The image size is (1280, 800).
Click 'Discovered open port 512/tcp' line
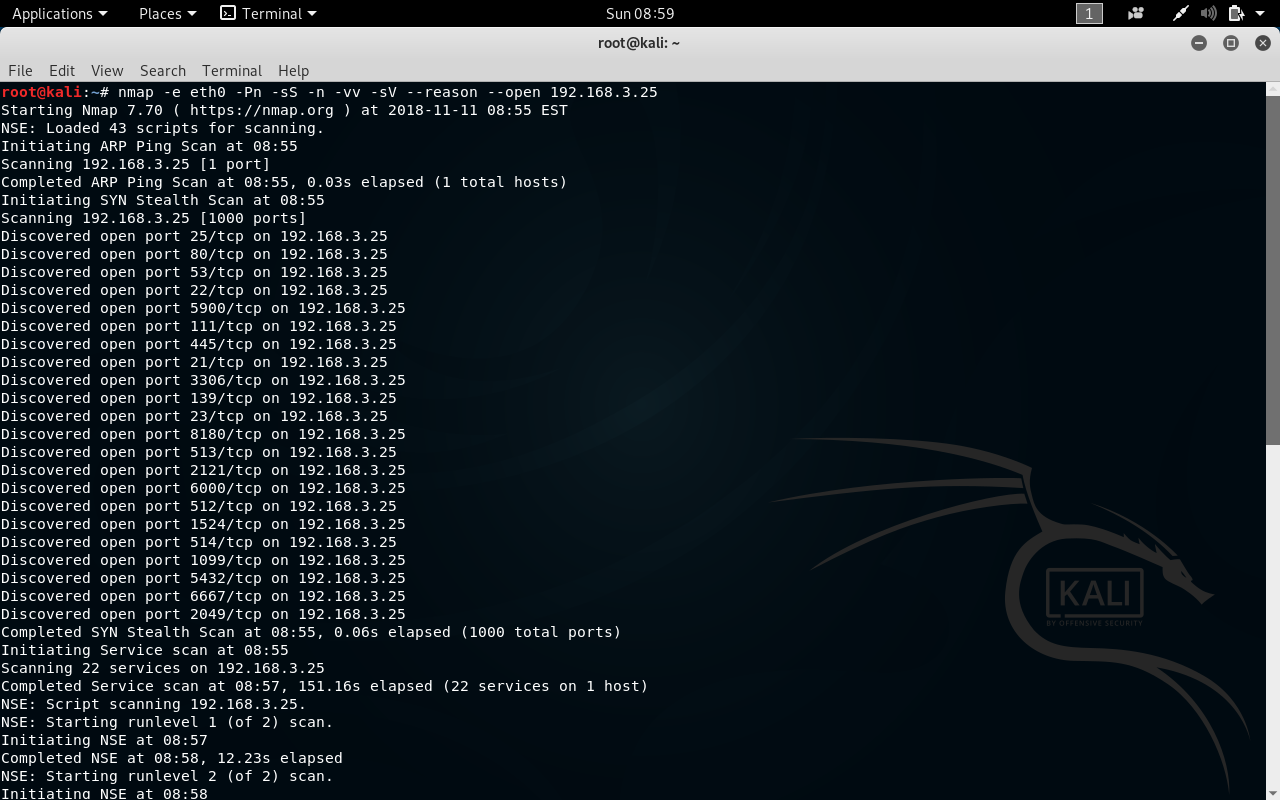(x=199, y=506)
